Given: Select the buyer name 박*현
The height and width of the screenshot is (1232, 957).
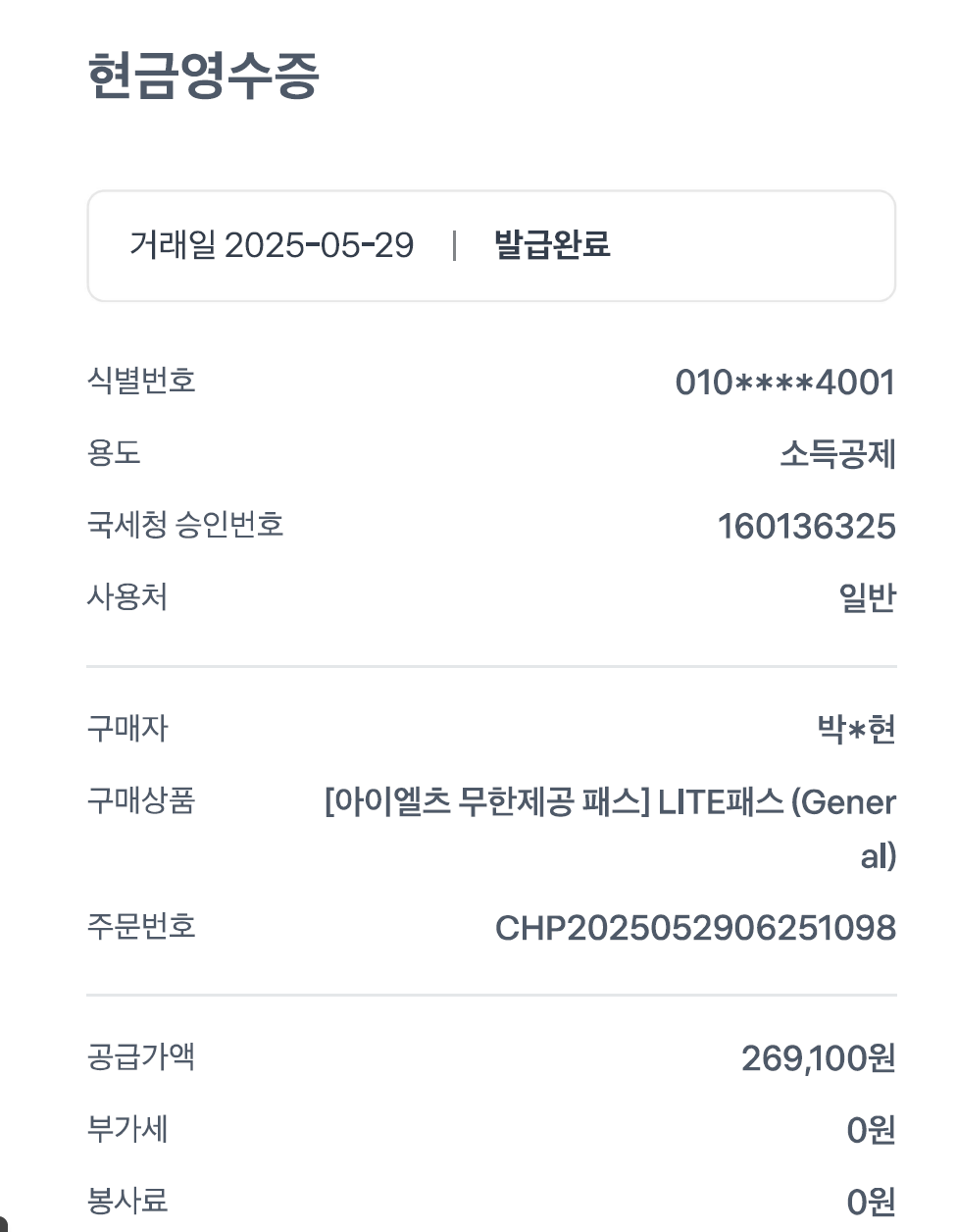Looking at the screenshot, I should click(856, 730).
